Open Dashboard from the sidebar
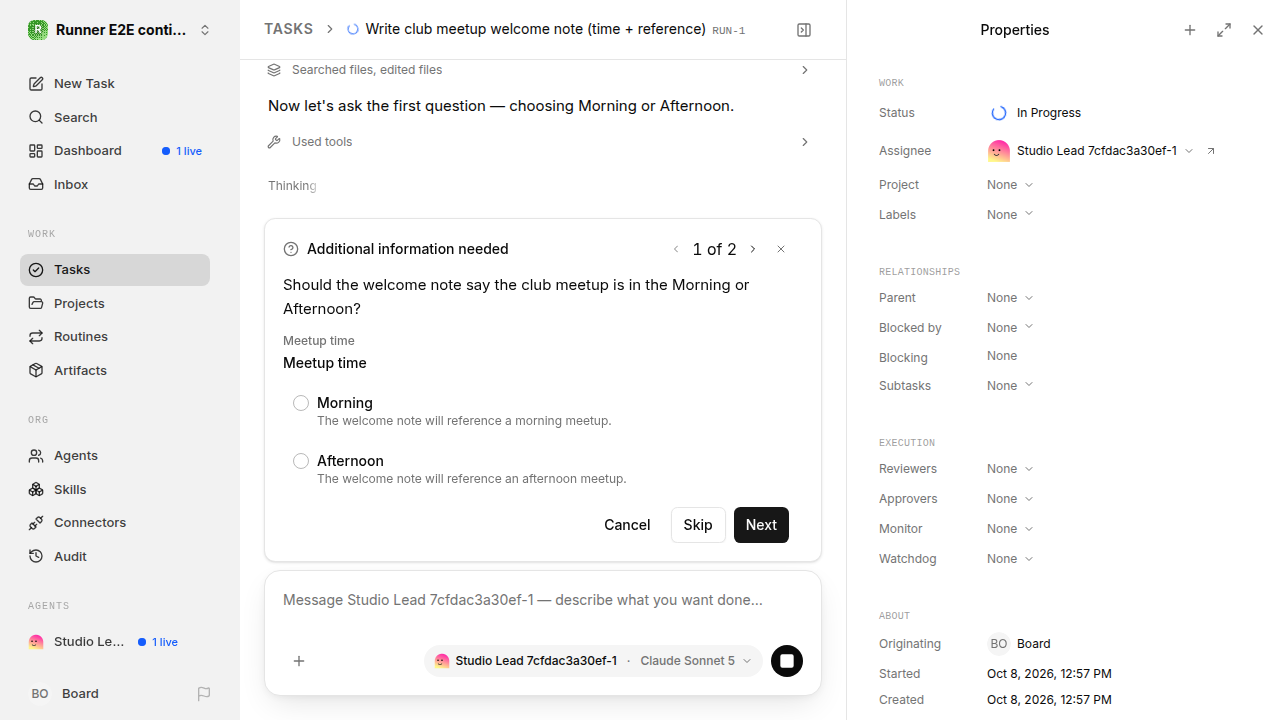The image size is (1280, 720). (x=115, y=151)
